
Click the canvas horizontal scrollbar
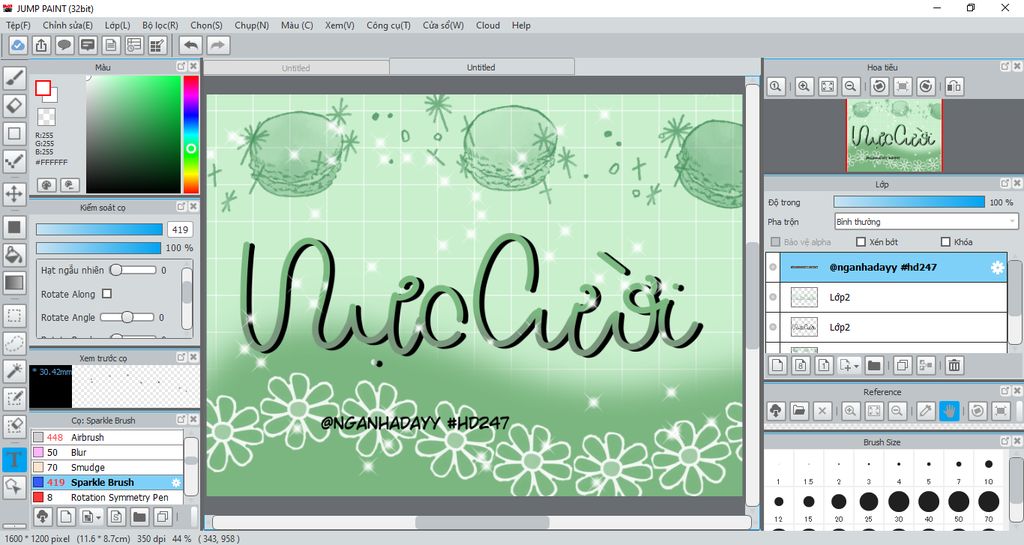[482, 523]
